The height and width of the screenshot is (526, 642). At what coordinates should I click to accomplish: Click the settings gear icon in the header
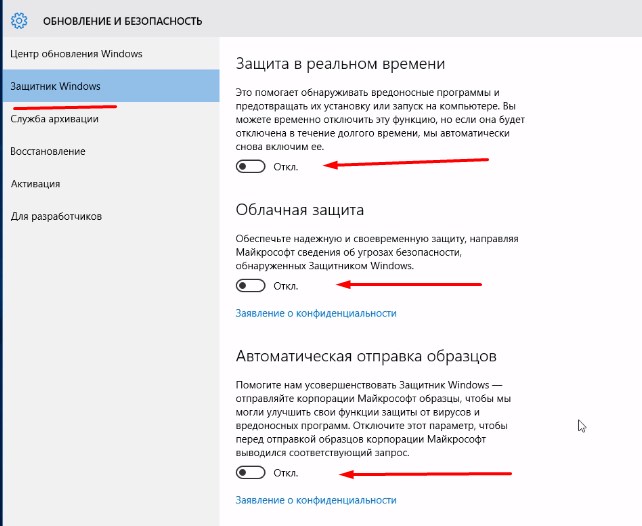coord(19,20)
